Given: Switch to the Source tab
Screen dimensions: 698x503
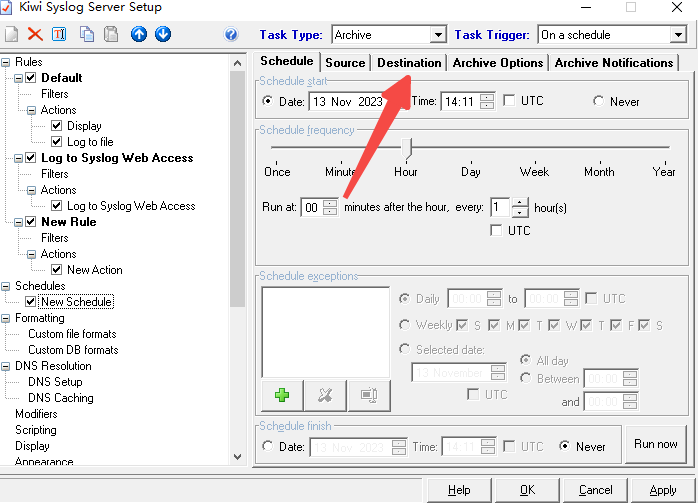Looking at the screenshot, I should (x=345, y=63).
